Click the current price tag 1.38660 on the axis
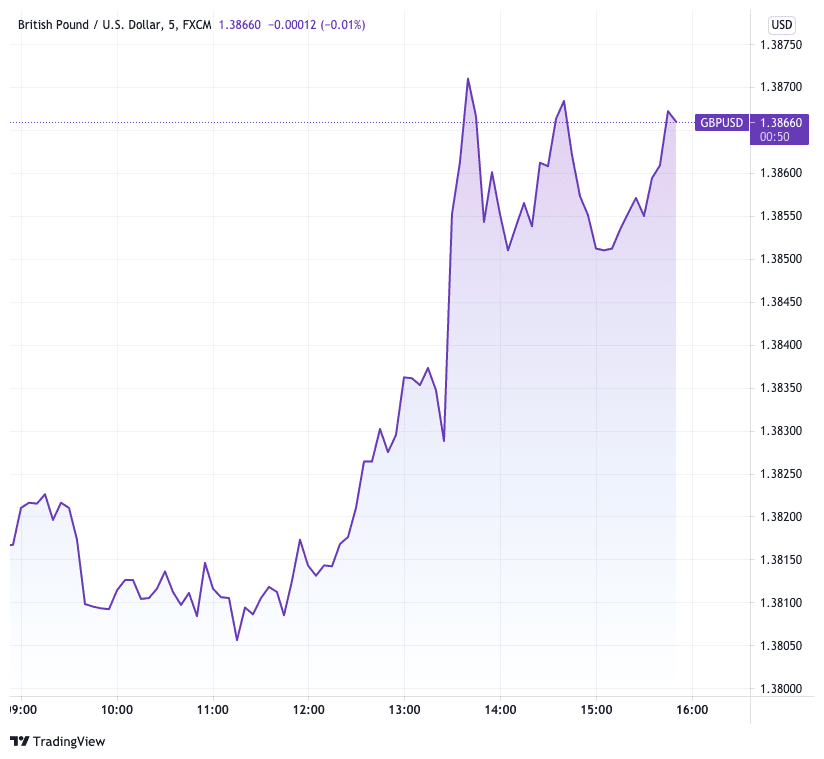The width and height of the screenshot is (824, 759). point(781,122)
